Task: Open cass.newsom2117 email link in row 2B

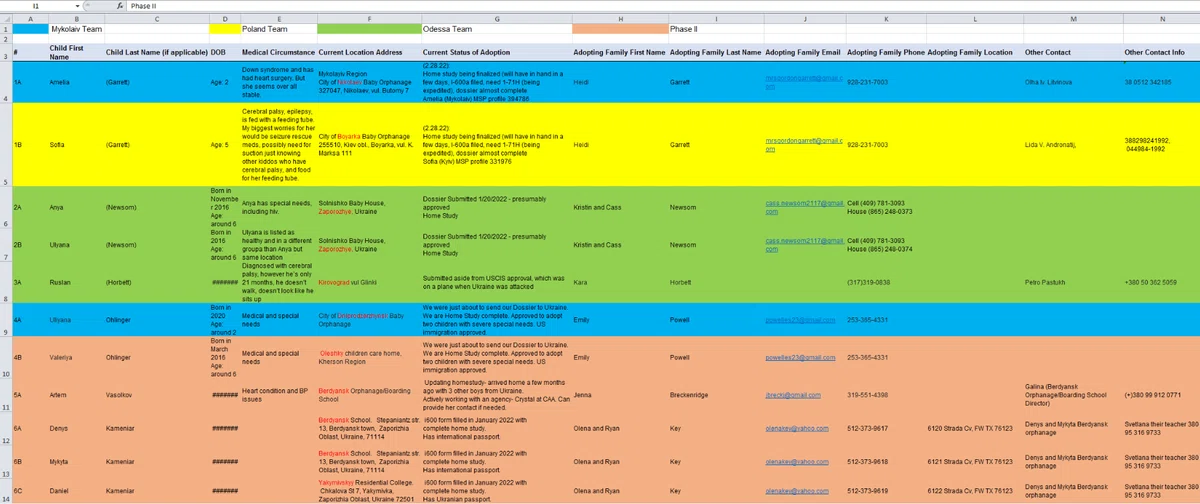Action: click(x=804, y=244)
